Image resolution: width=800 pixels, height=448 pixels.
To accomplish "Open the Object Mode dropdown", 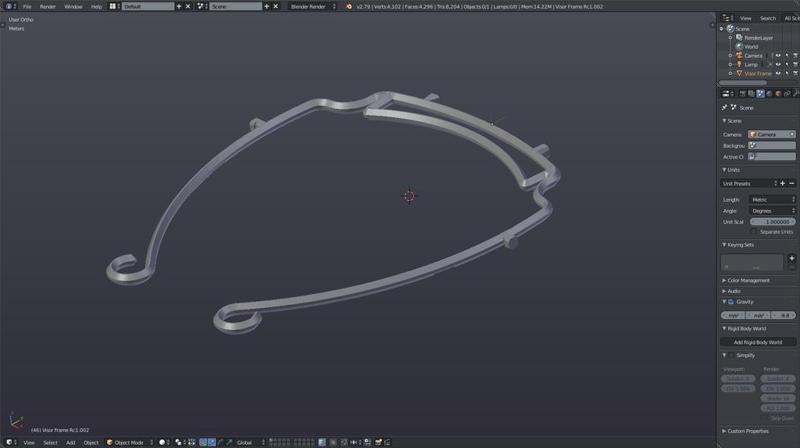I will point(131,442).
